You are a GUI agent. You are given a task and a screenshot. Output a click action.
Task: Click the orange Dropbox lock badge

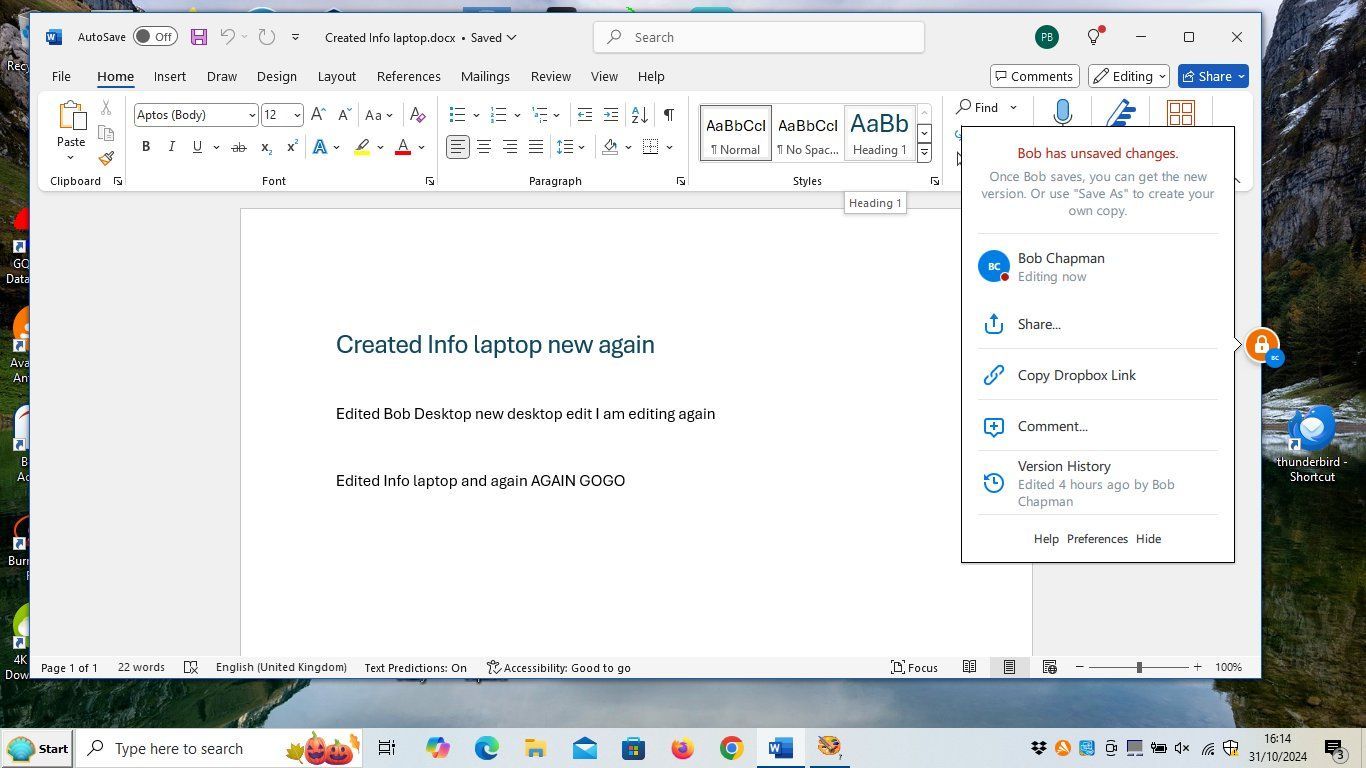(x=1261, y=344)
